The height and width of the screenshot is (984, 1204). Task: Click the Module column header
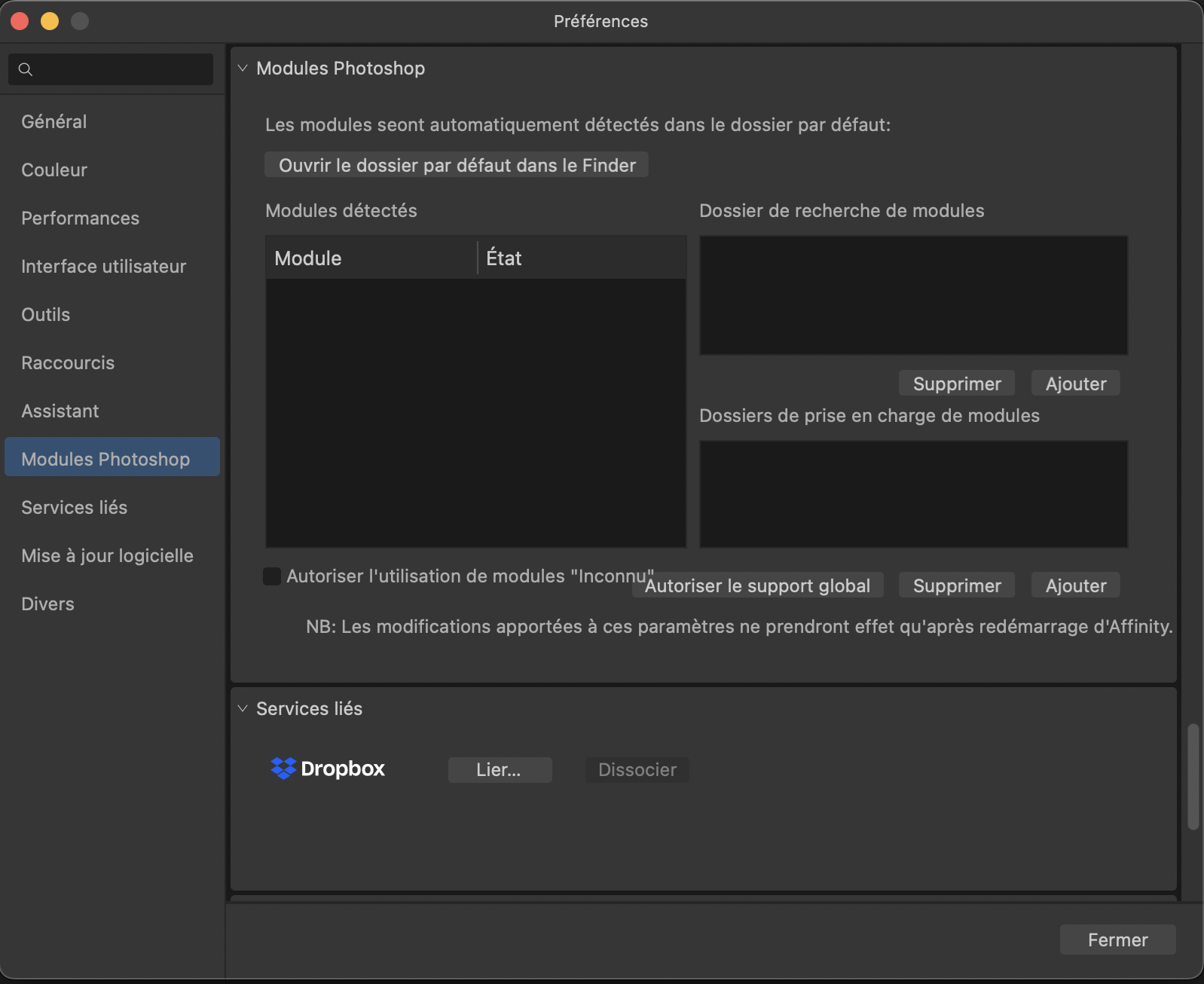371,258
